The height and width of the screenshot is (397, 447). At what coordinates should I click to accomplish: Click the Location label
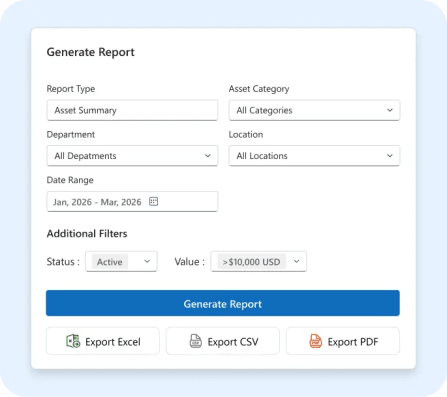pos(246,135)
